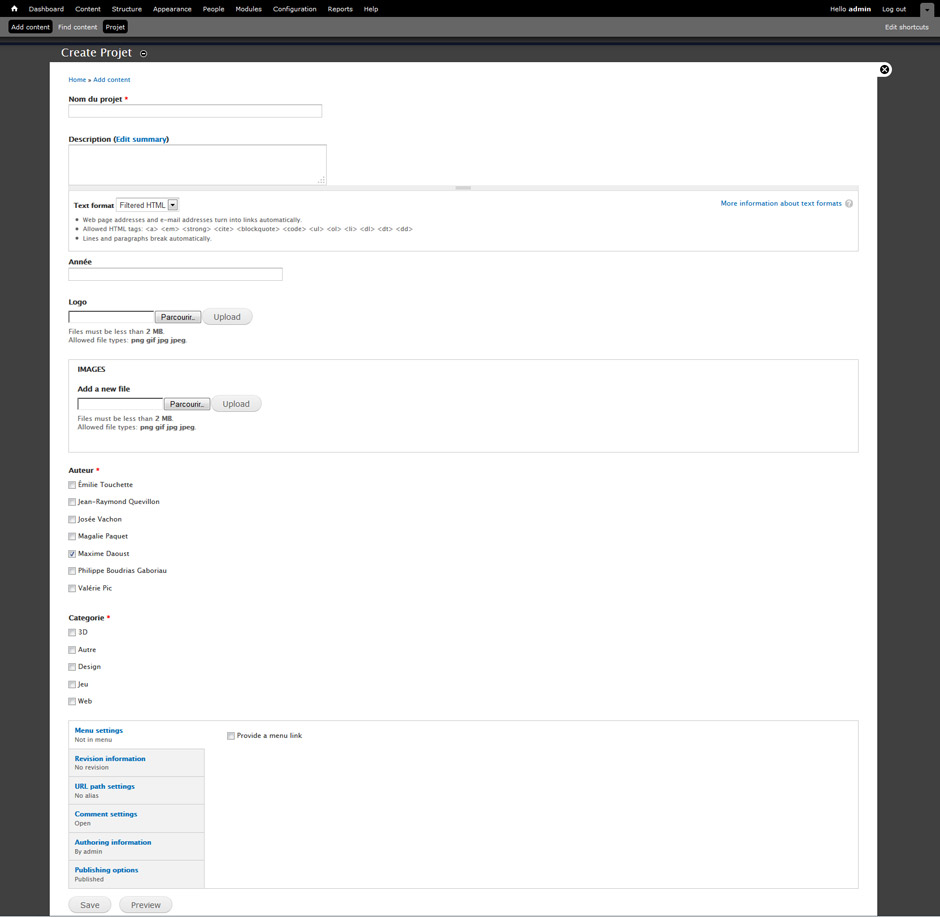Select the Design category checkbox
The image size is (940, 917).
[72, 667]
